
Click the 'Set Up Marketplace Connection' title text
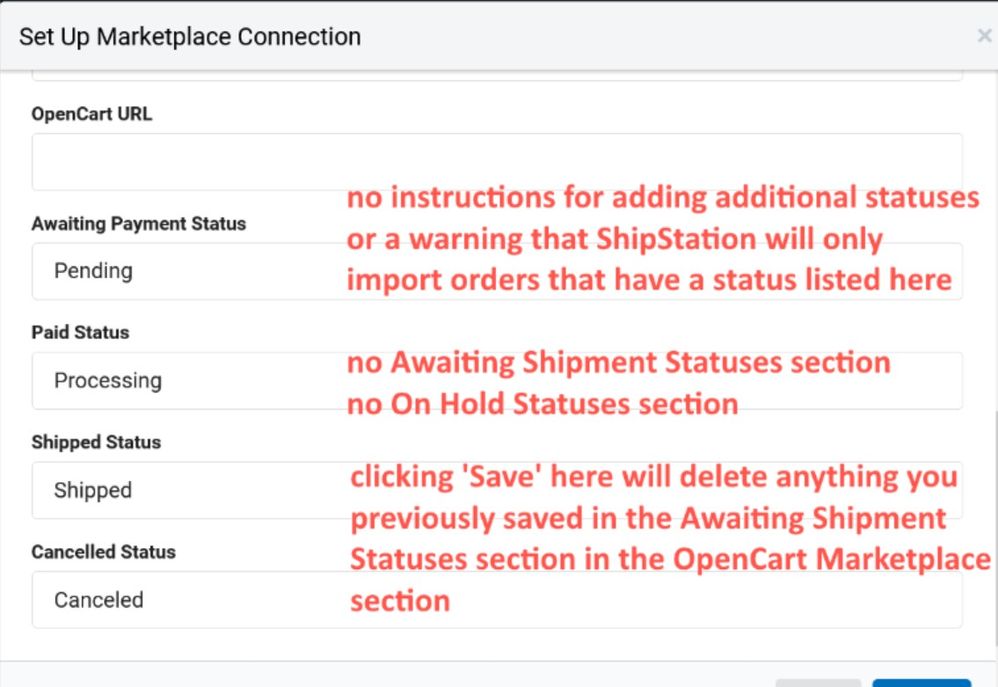point(190,37)
